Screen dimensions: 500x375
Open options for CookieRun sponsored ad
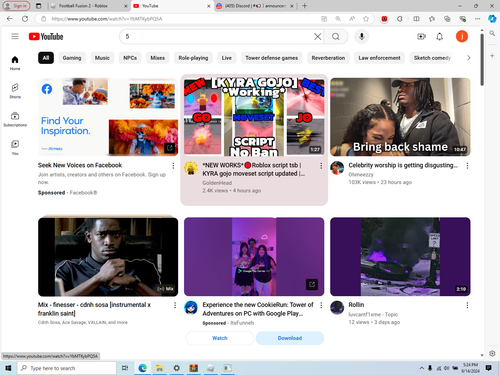[321, 305]
